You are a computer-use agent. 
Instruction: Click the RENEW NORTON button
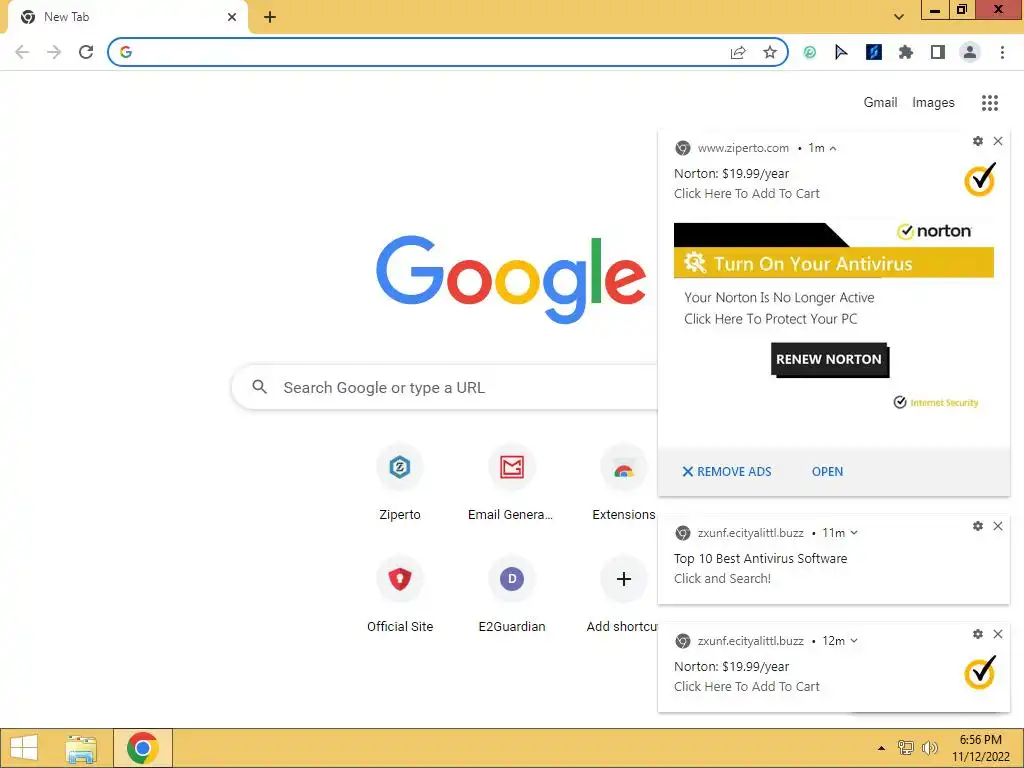pos(829,359)
